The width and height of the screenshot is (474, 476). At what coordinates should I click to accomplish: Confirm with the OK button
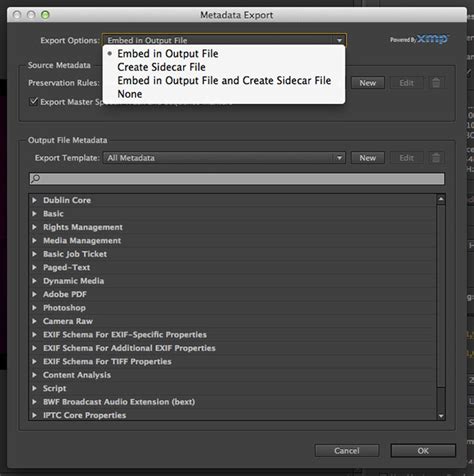point(423,451)
